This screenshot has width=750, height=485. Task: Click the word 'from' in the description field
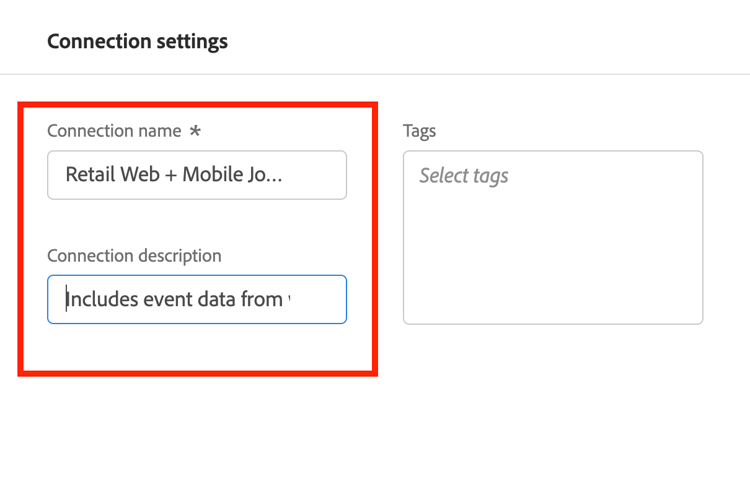263,299
